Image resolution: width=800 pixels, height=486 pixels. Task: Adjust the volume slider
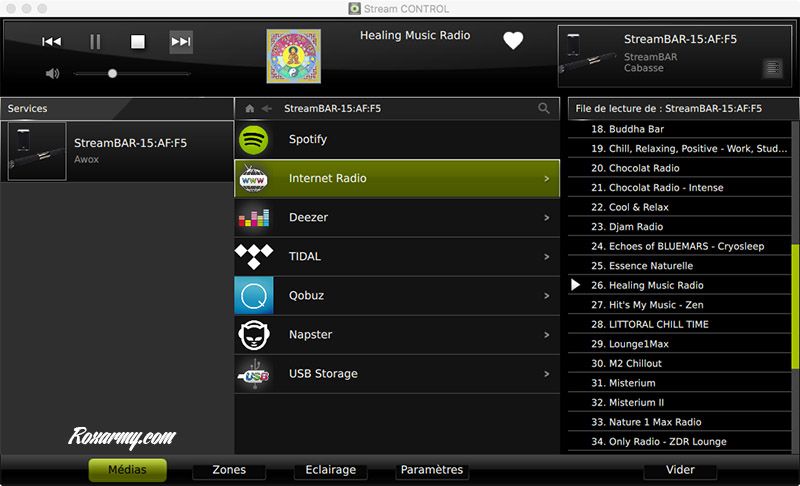[112, 73]
